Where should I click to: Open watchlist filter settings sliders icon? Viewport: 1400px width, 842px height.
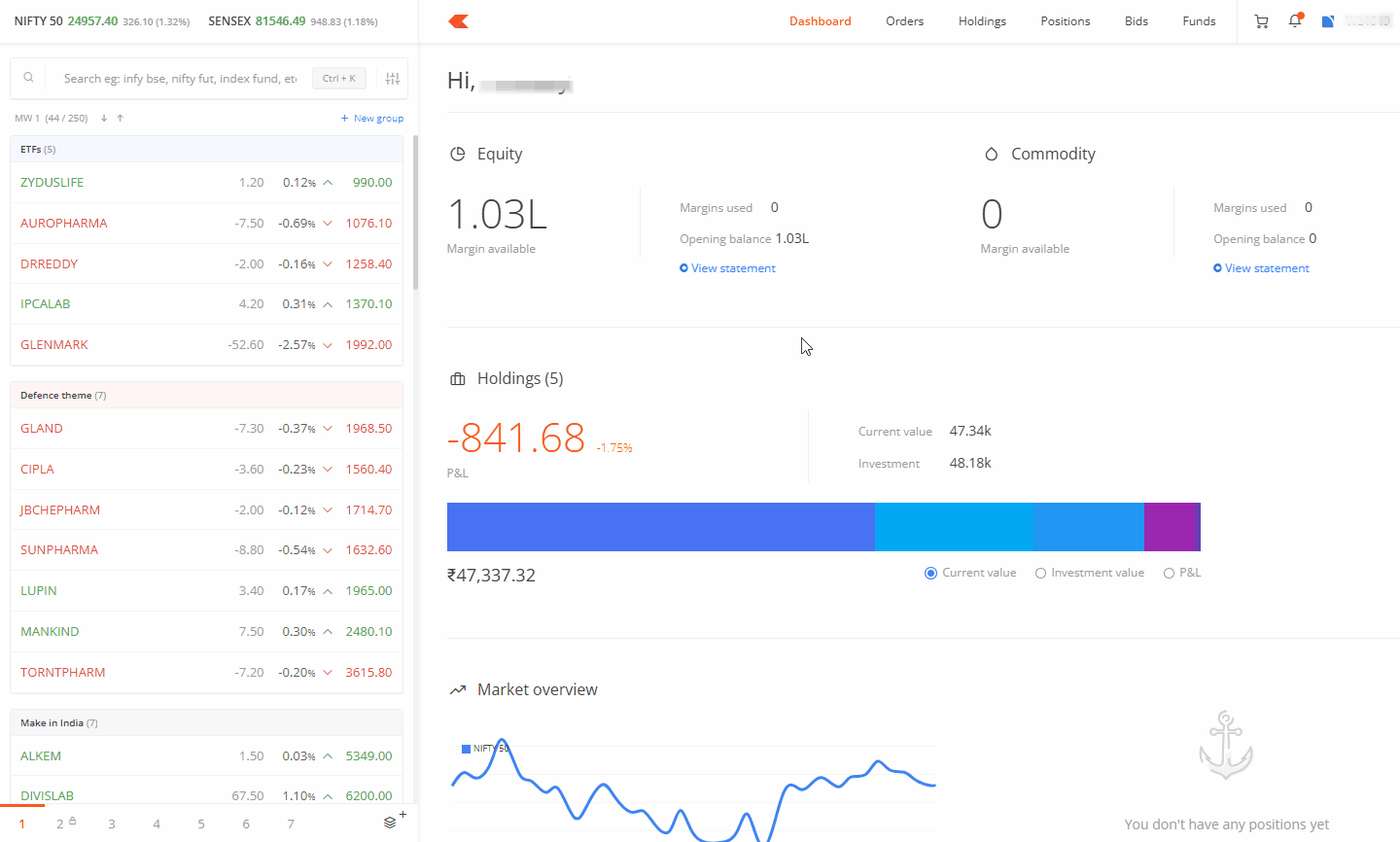(393, 79)
